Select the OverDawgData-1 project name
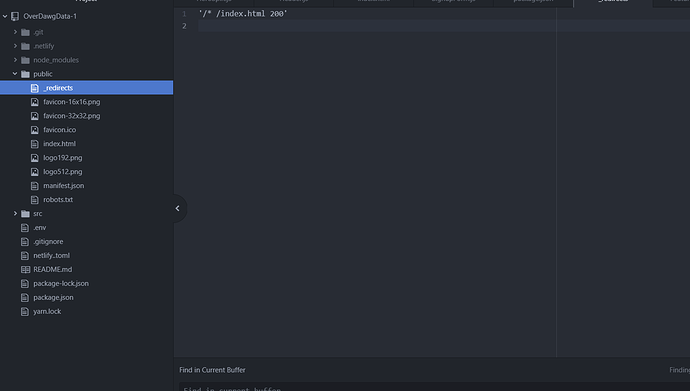This screenshot has height=391, width=690. coord(50,16)
